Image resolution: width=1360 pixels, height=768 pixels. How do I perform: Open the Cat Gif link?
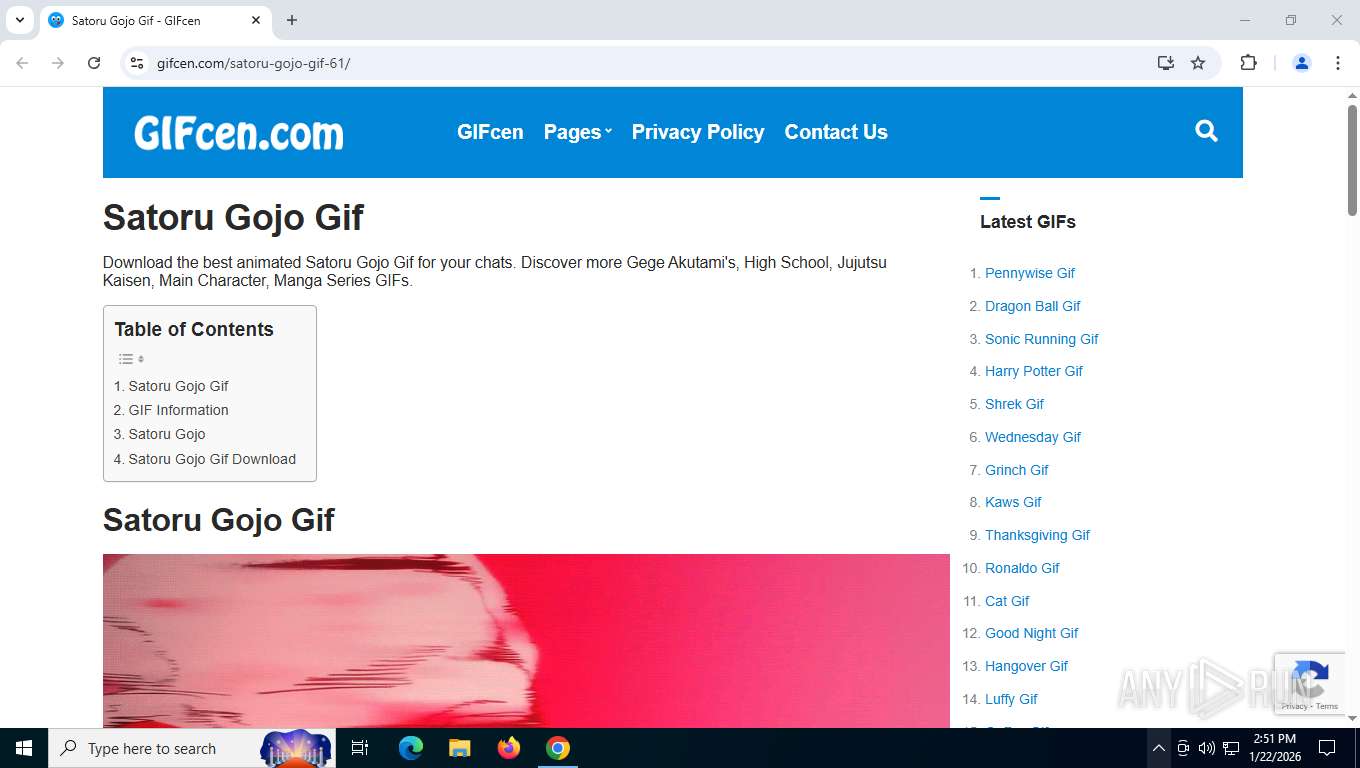tap(1007, 601)
